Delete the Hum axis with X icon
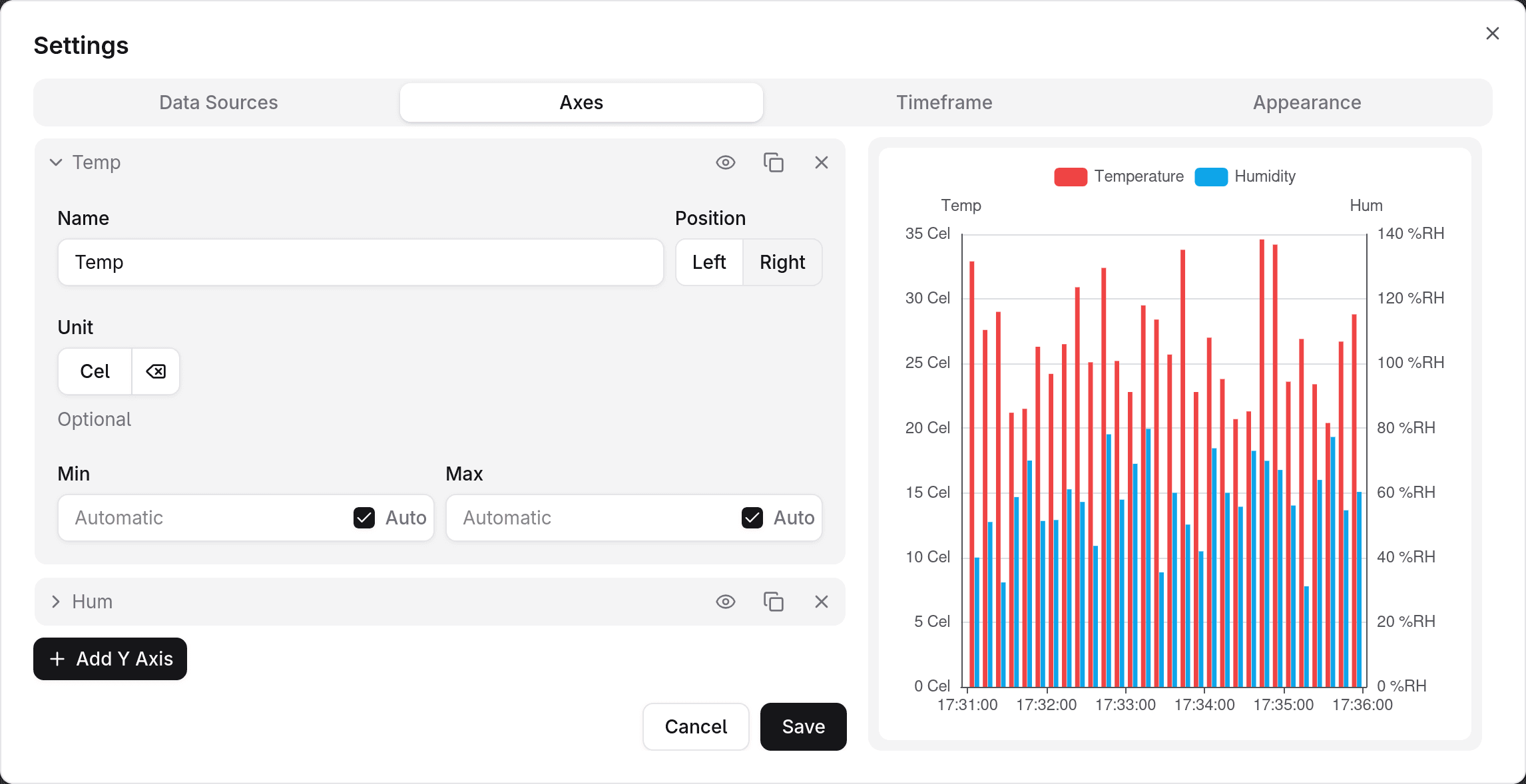 click(x=821, y=602)
